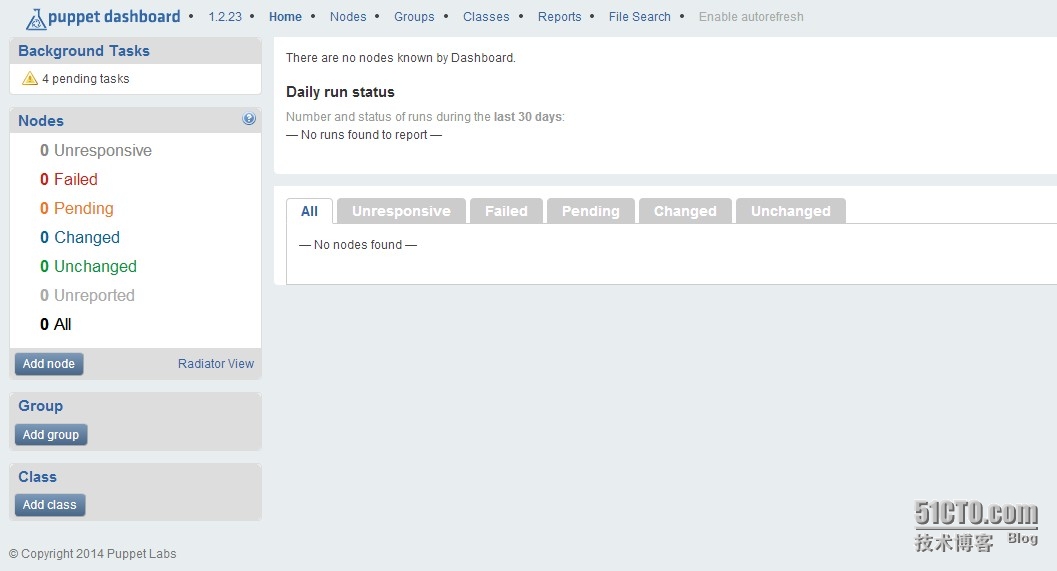Viewport: 1057px width, 571px height.
Task: Open the Background Tasks heading
Action: 84,51
